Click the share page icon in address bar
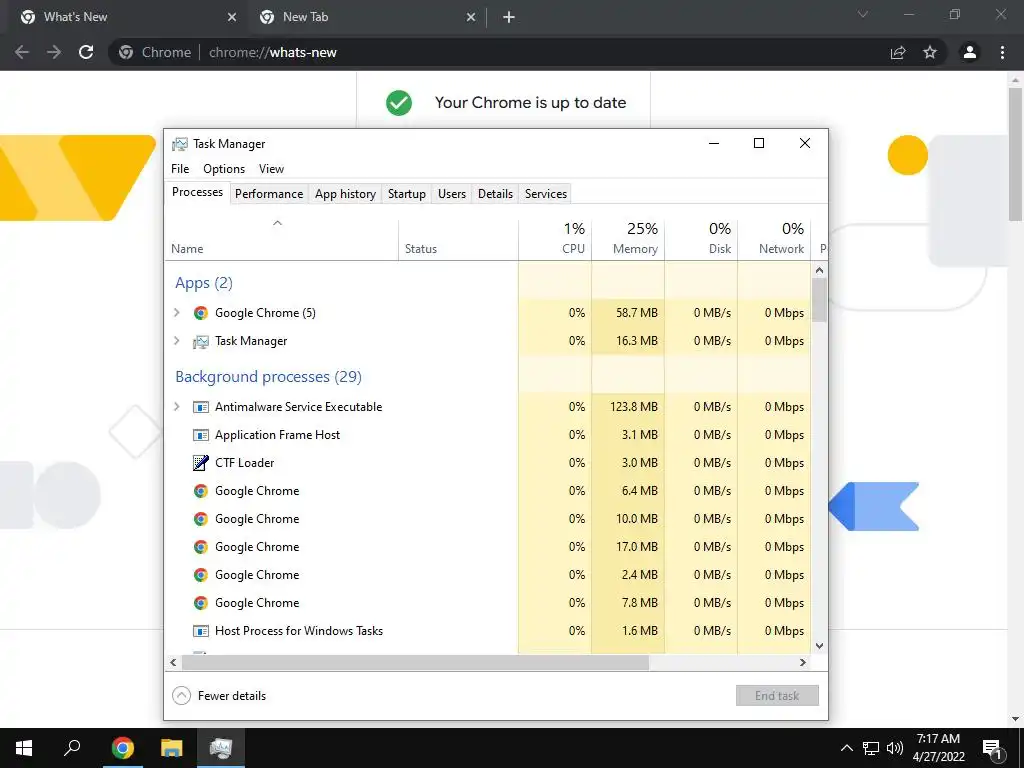Viewport: 1024px width, 768px height. pyautogui.click(x=898, y=52)
